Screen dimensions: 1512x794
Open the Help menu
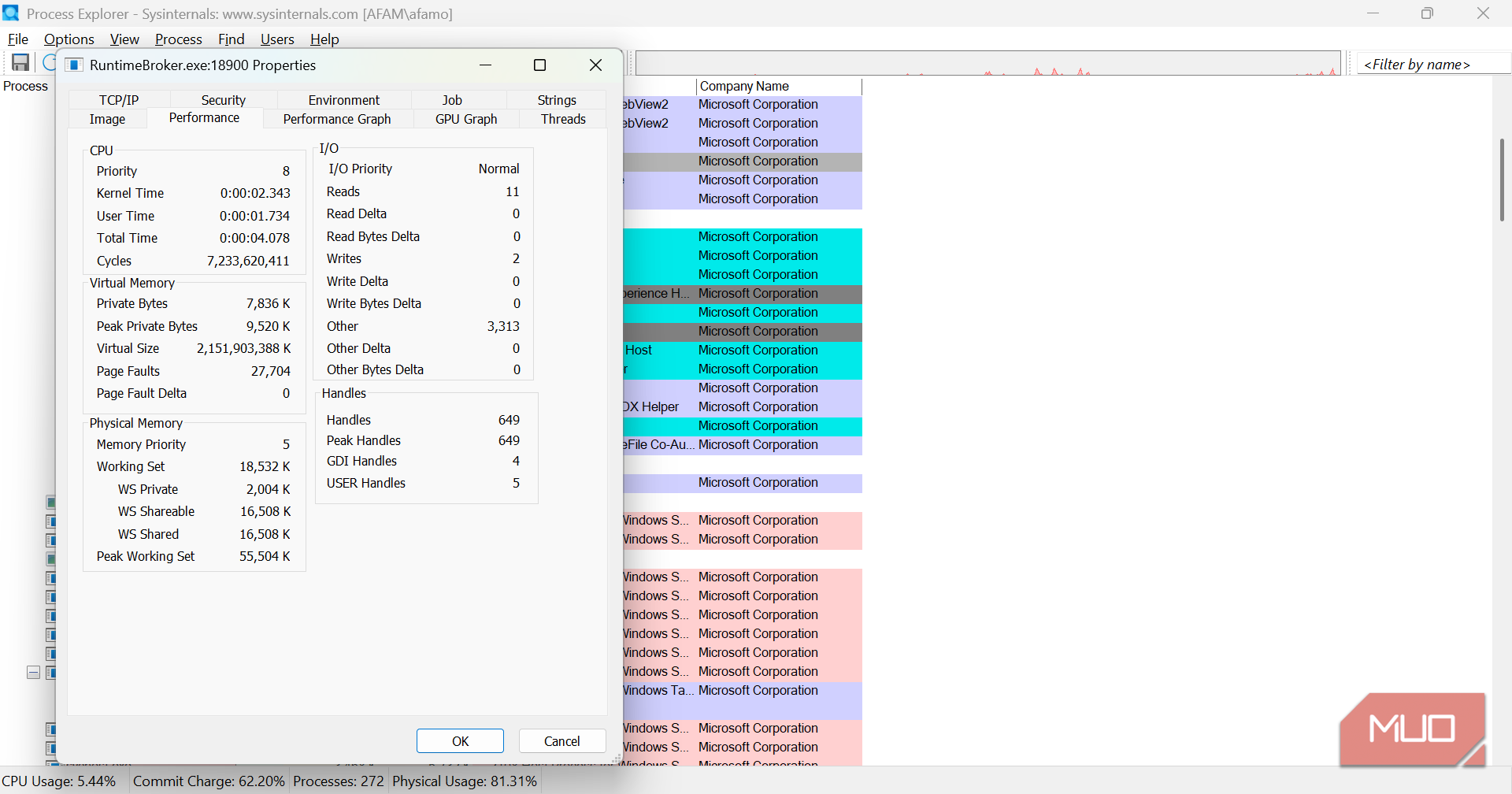[324, 39]
